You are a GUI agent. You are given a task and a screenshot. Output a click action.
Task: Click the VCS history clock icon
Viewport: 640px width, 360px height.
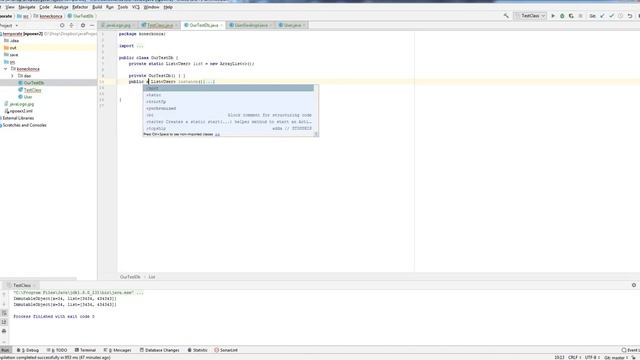pos(620,16)
